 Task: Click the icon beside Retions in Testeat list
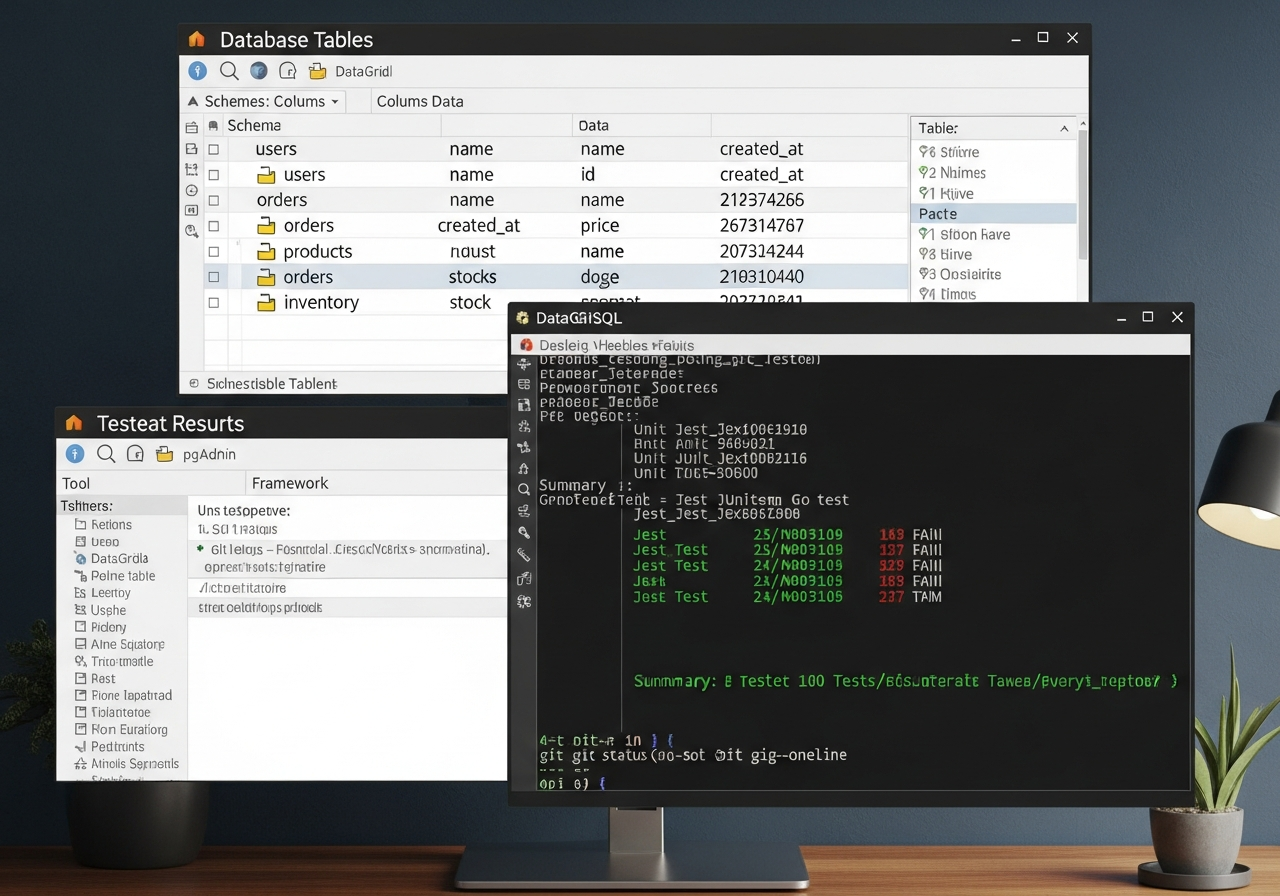pyautogui.click(x=81, y=524)
